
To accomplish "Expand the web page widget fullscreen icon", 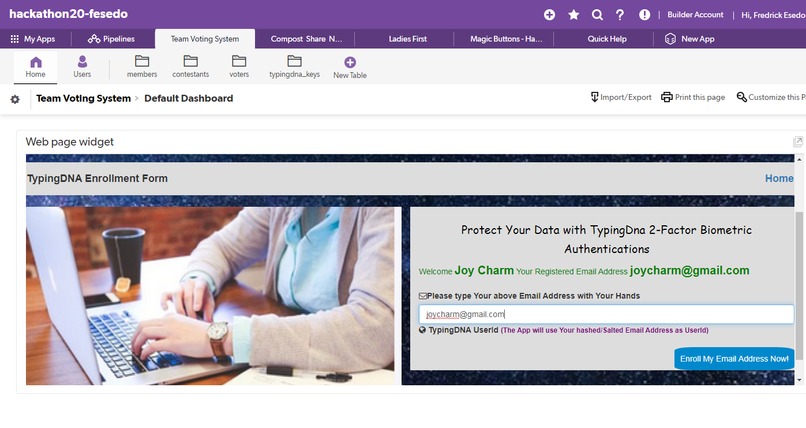I will (798, 141).
